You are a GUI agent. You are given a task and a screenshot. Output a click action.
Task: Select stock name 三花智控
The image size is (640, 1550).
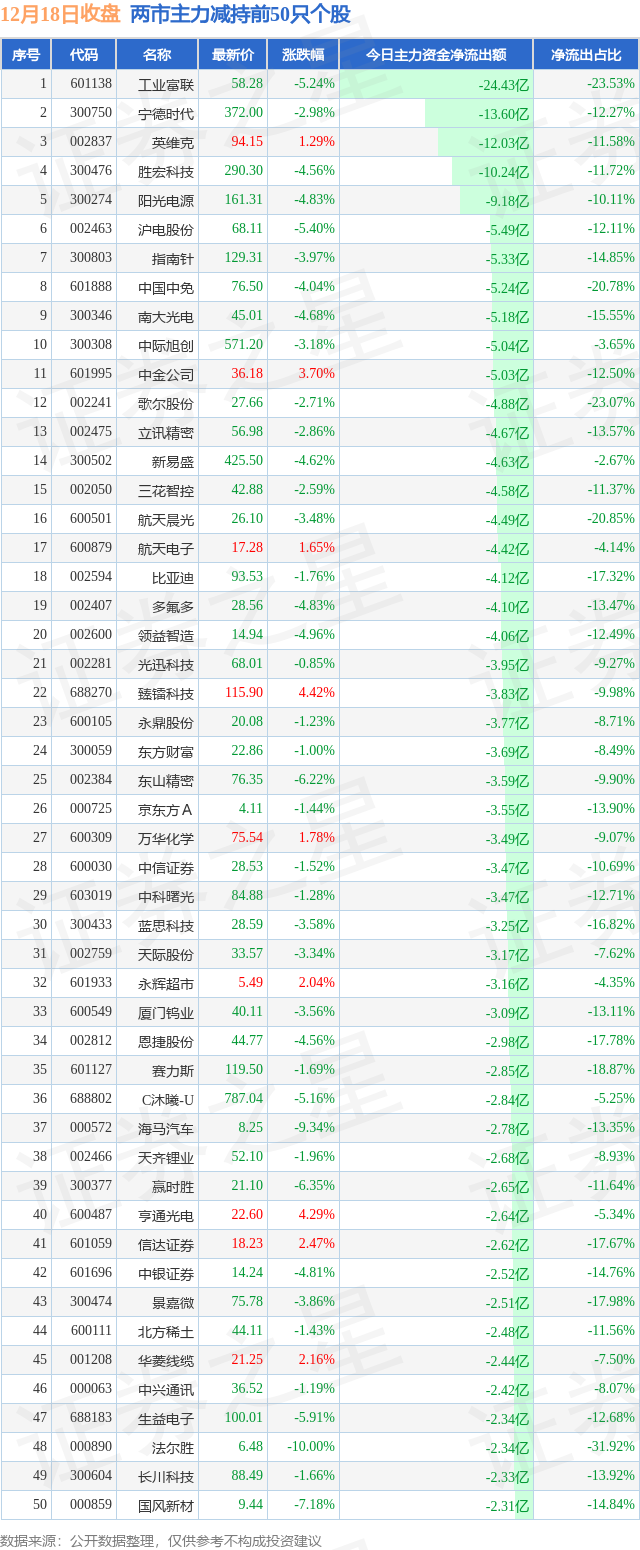(166, 490)
